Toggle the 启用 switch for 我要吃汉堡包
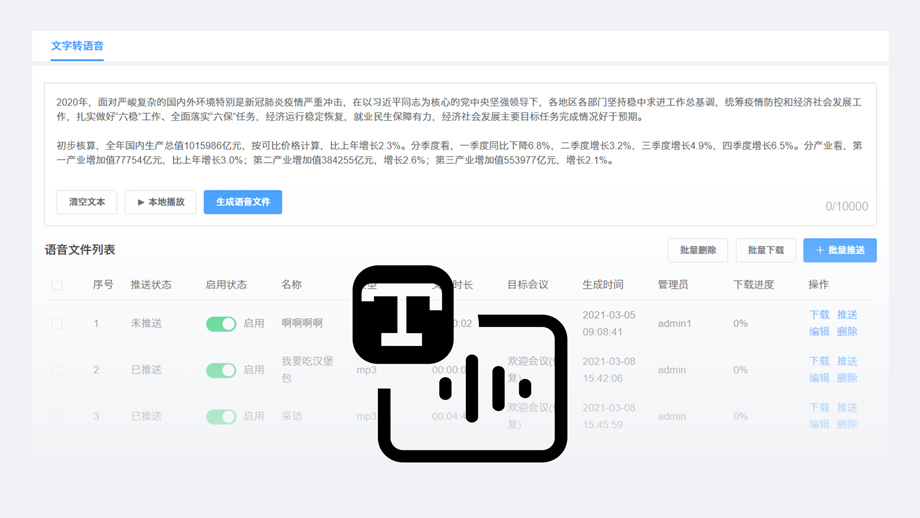920x518 pixels. pyautogui.click(x=221, y=370)
